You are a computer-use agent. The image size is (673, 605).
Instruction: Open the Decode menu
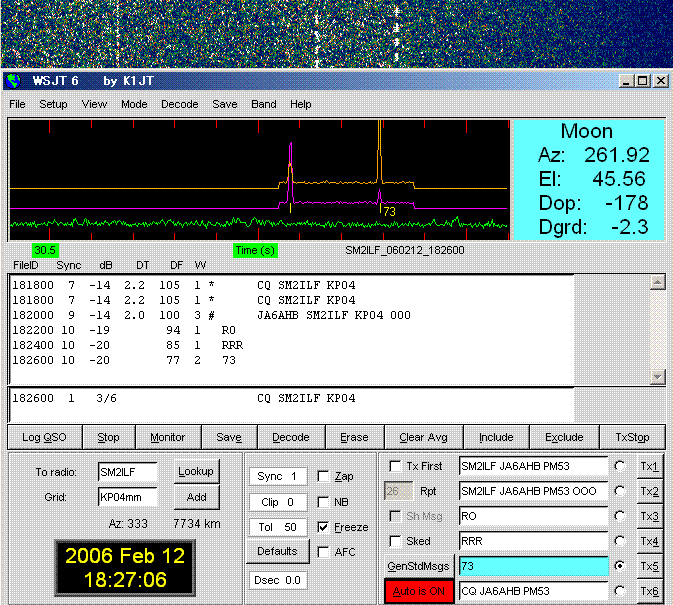(179, 104)
